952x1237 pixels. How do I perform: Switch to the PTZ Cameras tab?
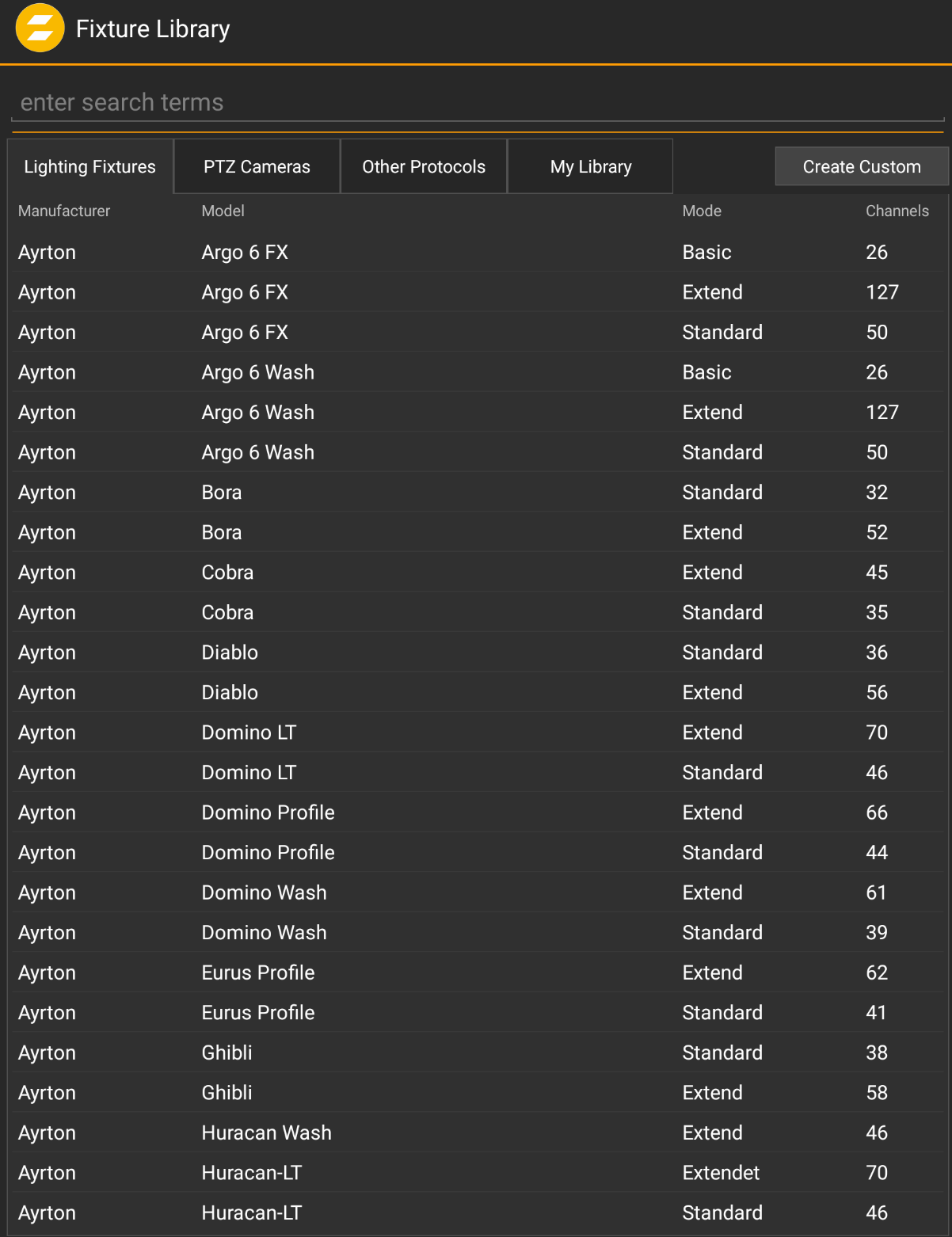[256, 166]
